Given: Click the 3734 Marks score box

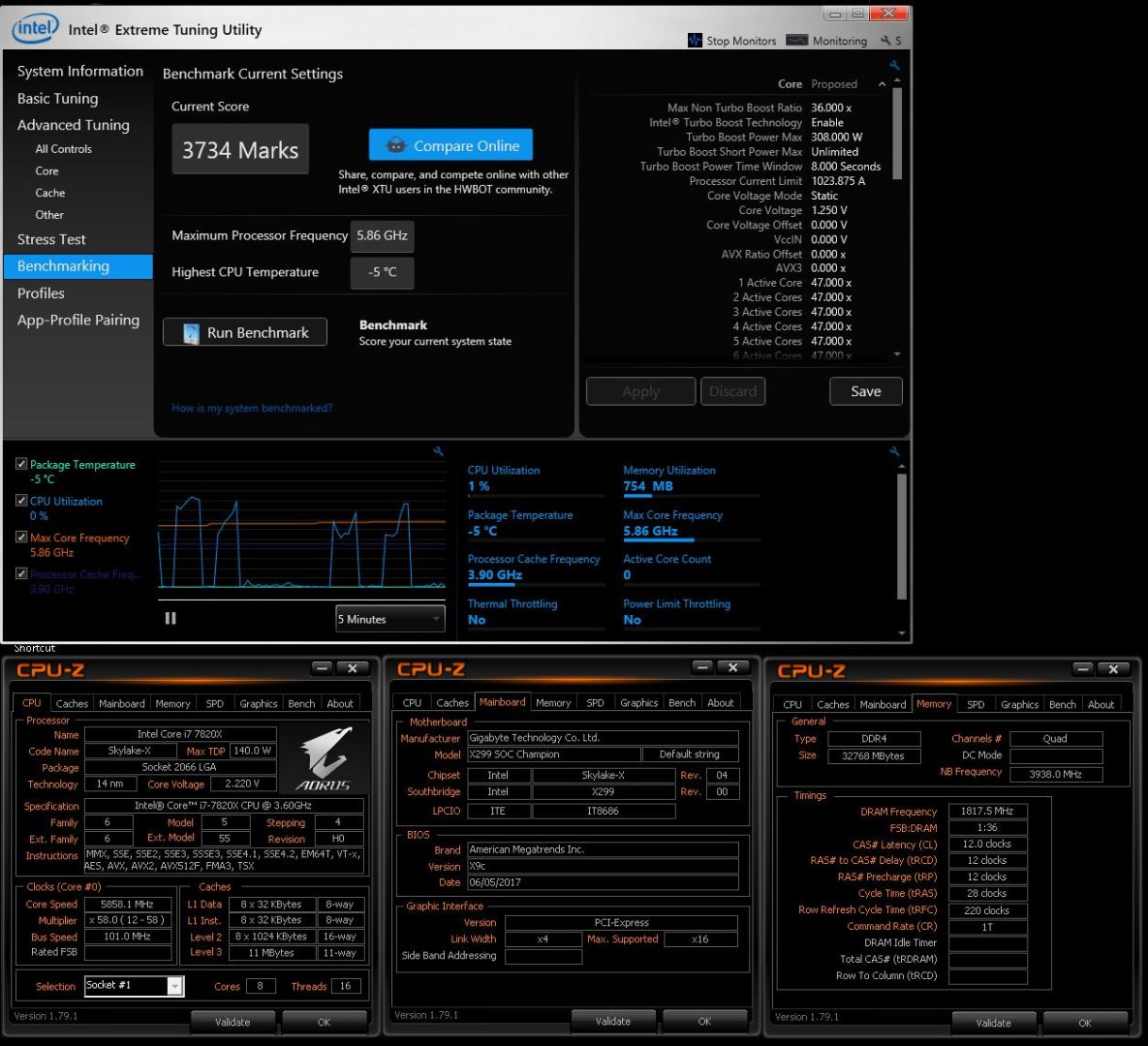Looking at the screenshot, I should [240, 149].
